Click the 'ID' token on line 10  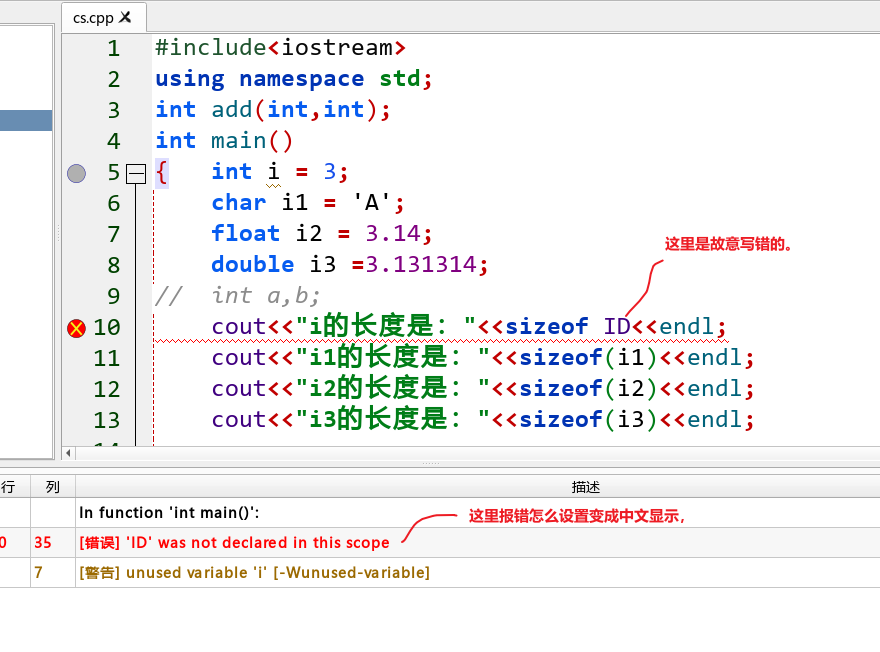click(617, 327)
